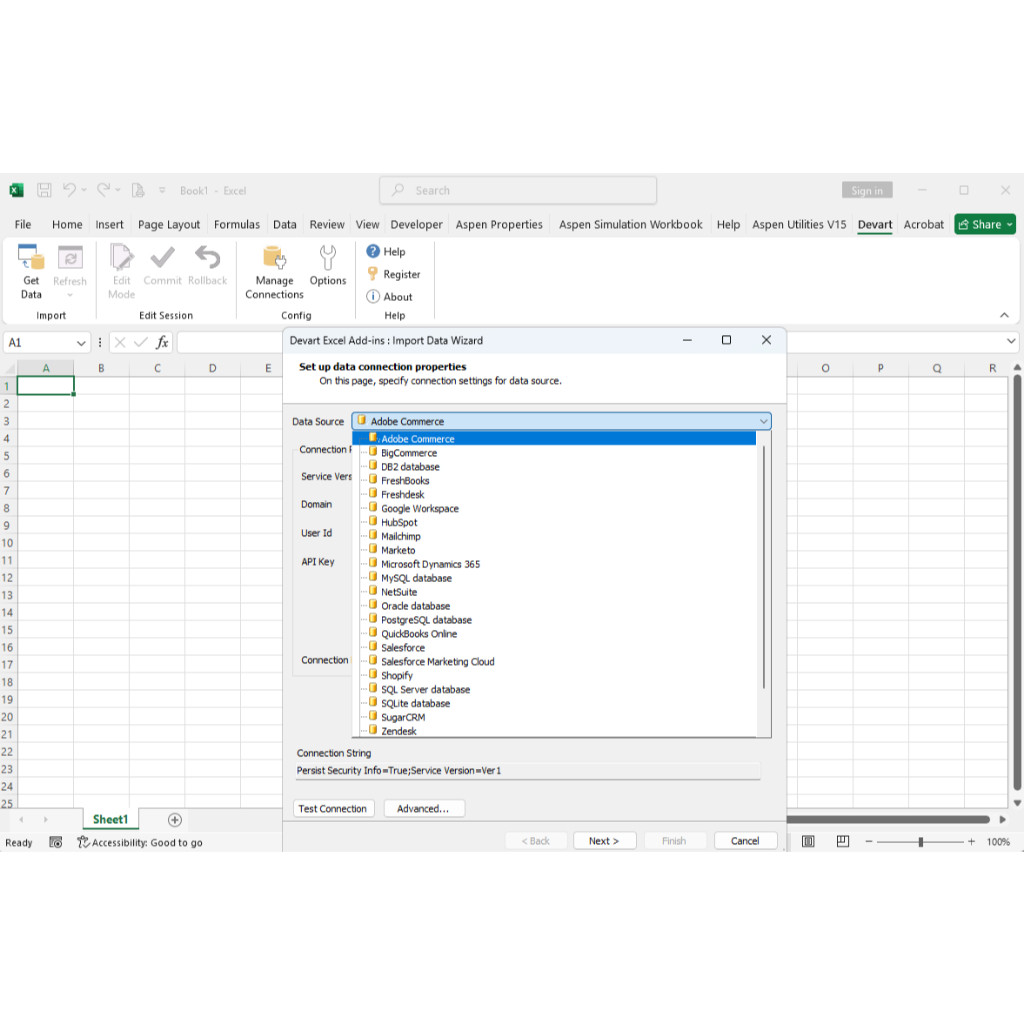Screen dimensions: 1024x1024
Task: Click the Help icon in the ribbon
Action: pyautogui.click(x=373, y=252)
